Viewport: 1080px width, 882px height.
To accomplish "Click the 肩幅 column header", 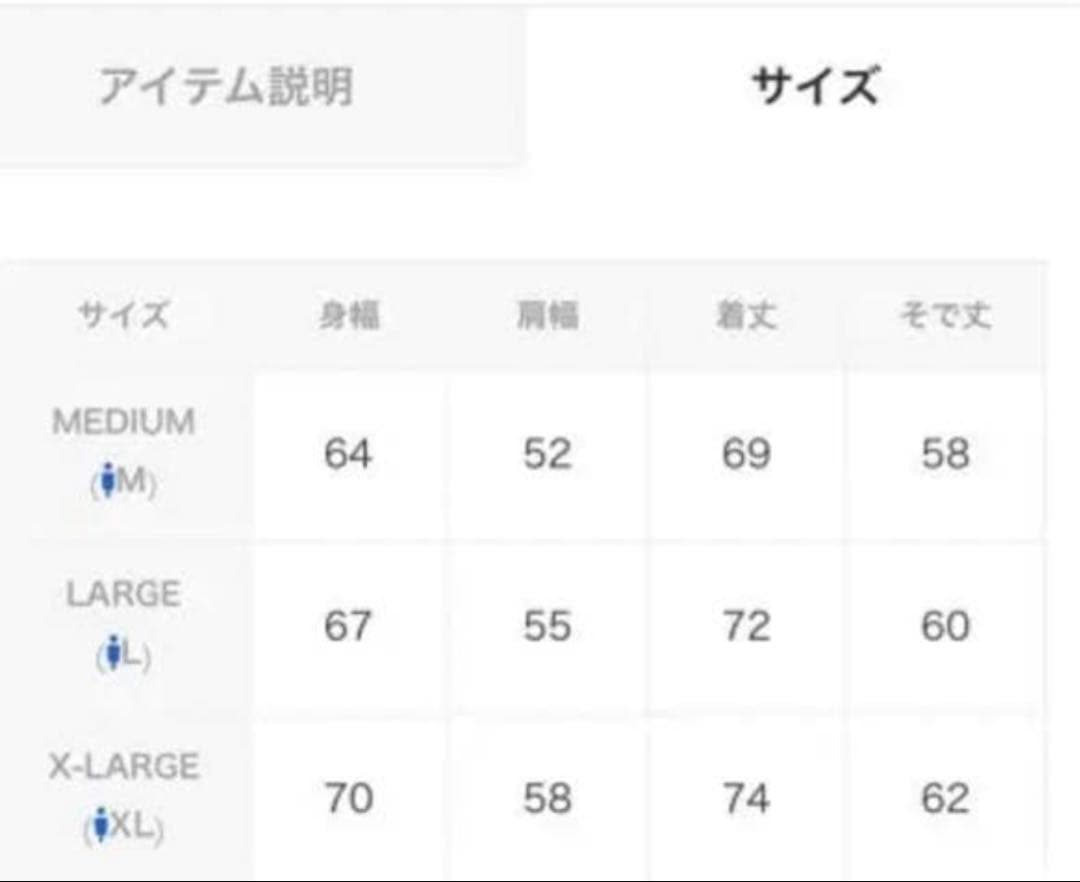I will click(x=547, y=317).
